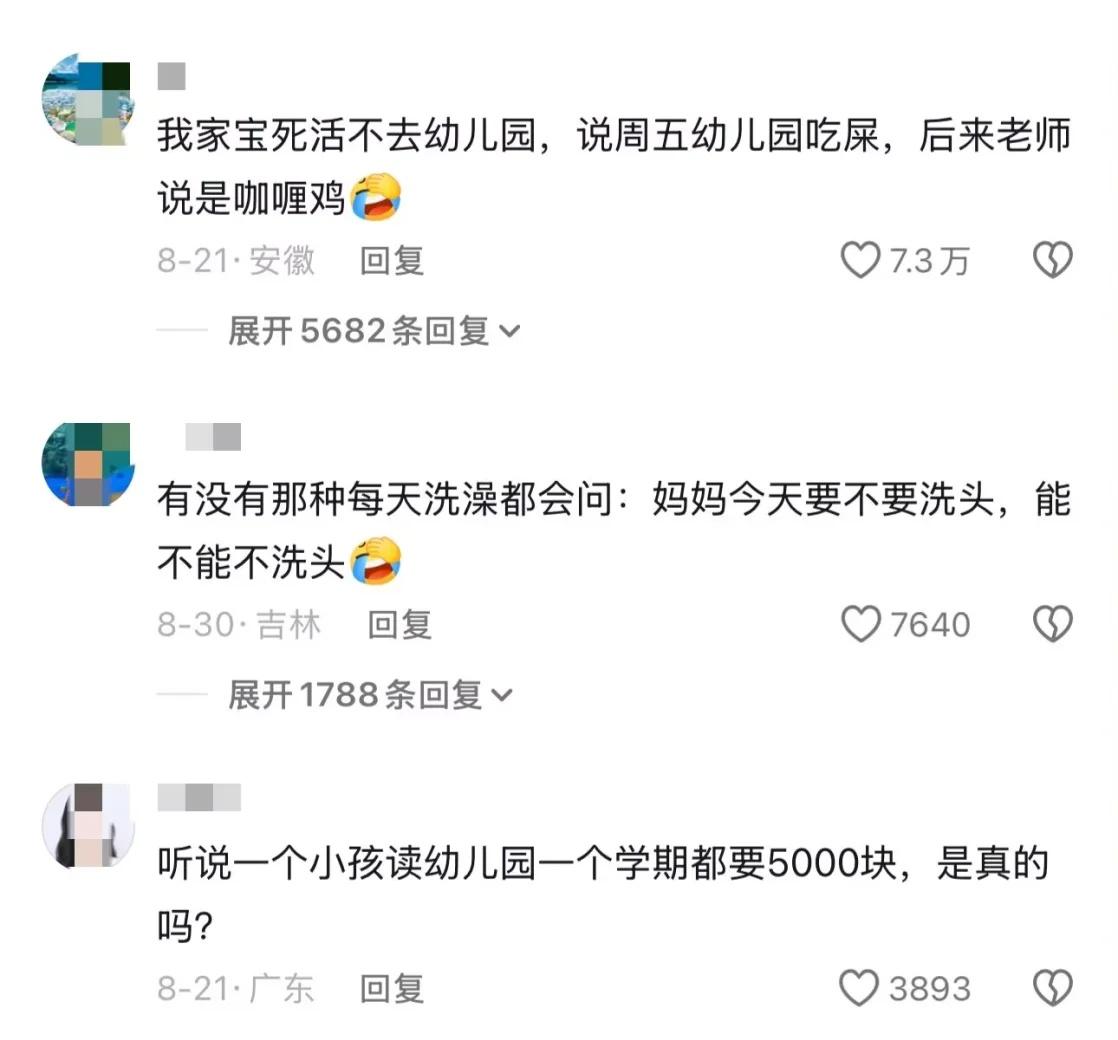Screen dimensions: 1118x1040
Task: Reply to the 8-21 Guangdong comment
Action: (x=391, y=989)
